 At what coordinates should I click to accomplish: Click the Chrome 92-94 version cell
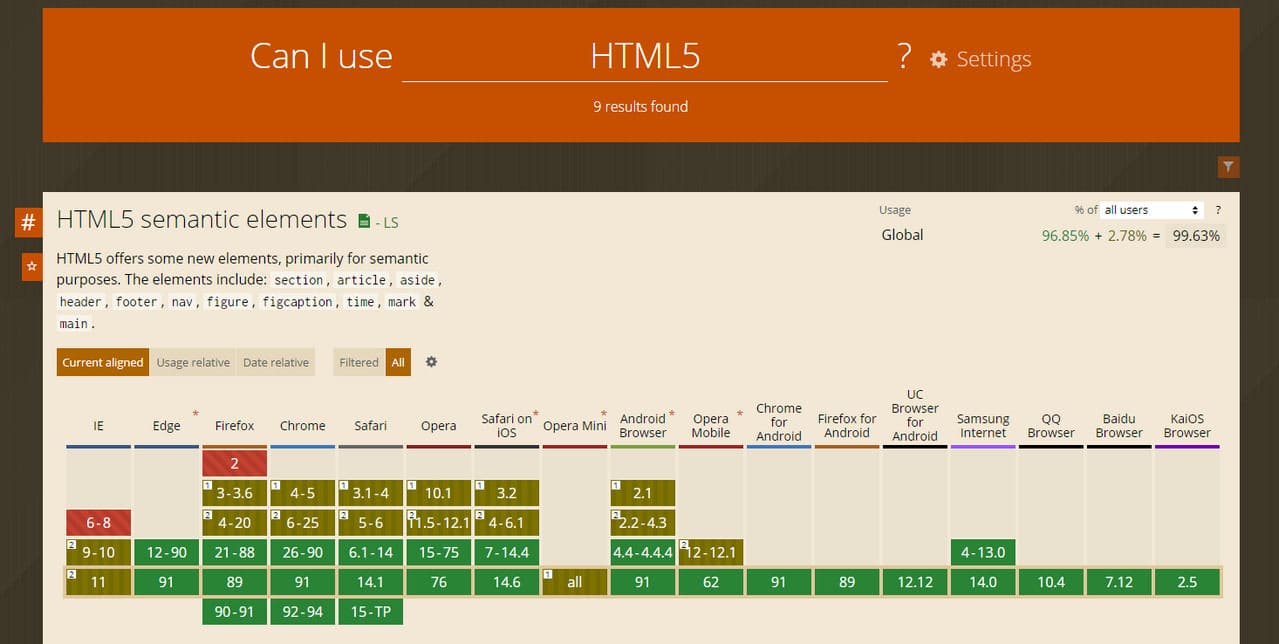(302, 611)
